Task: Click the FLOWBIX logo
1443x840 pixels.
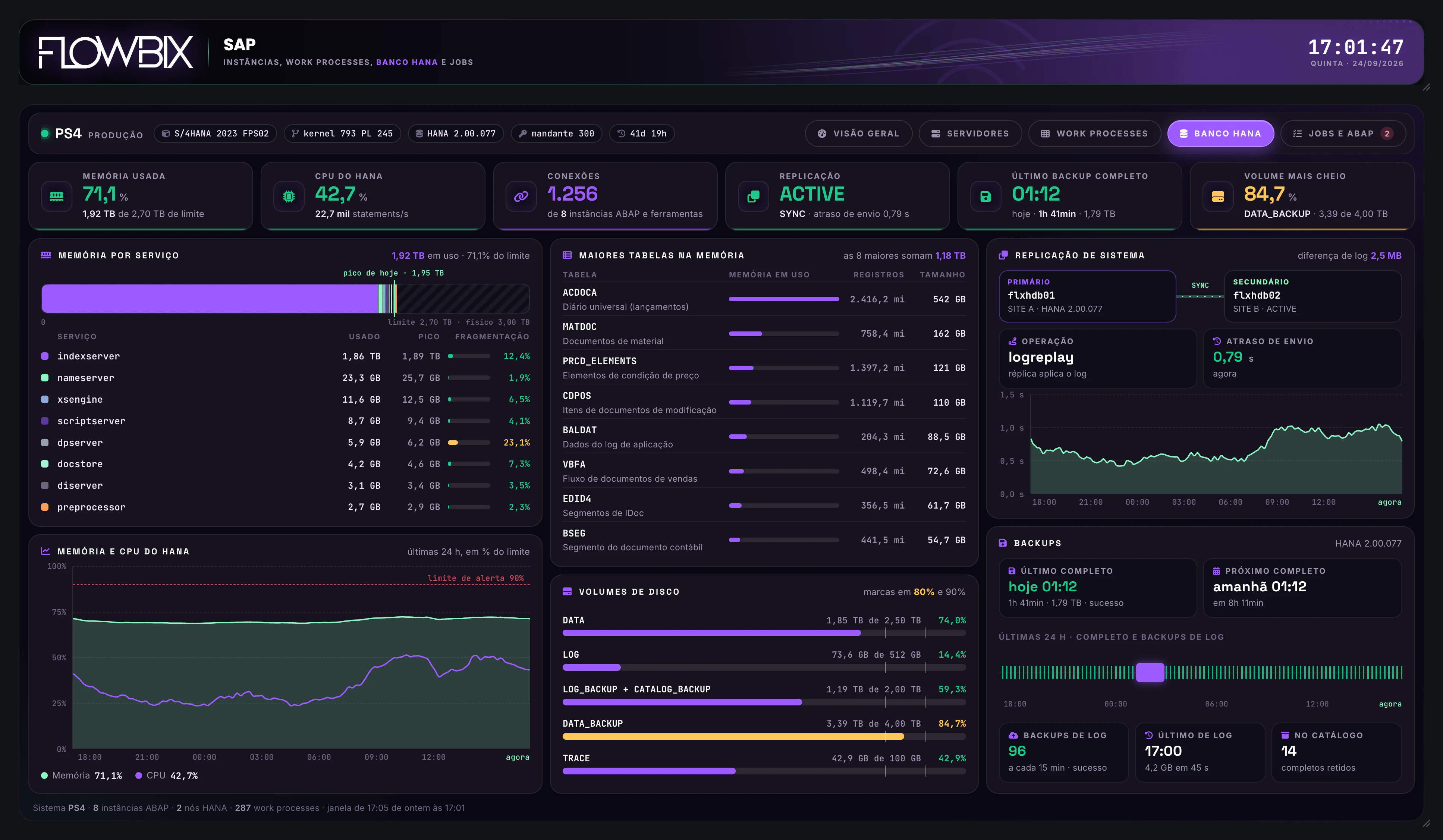Action: pyautogui.click(x=116, y=52)
